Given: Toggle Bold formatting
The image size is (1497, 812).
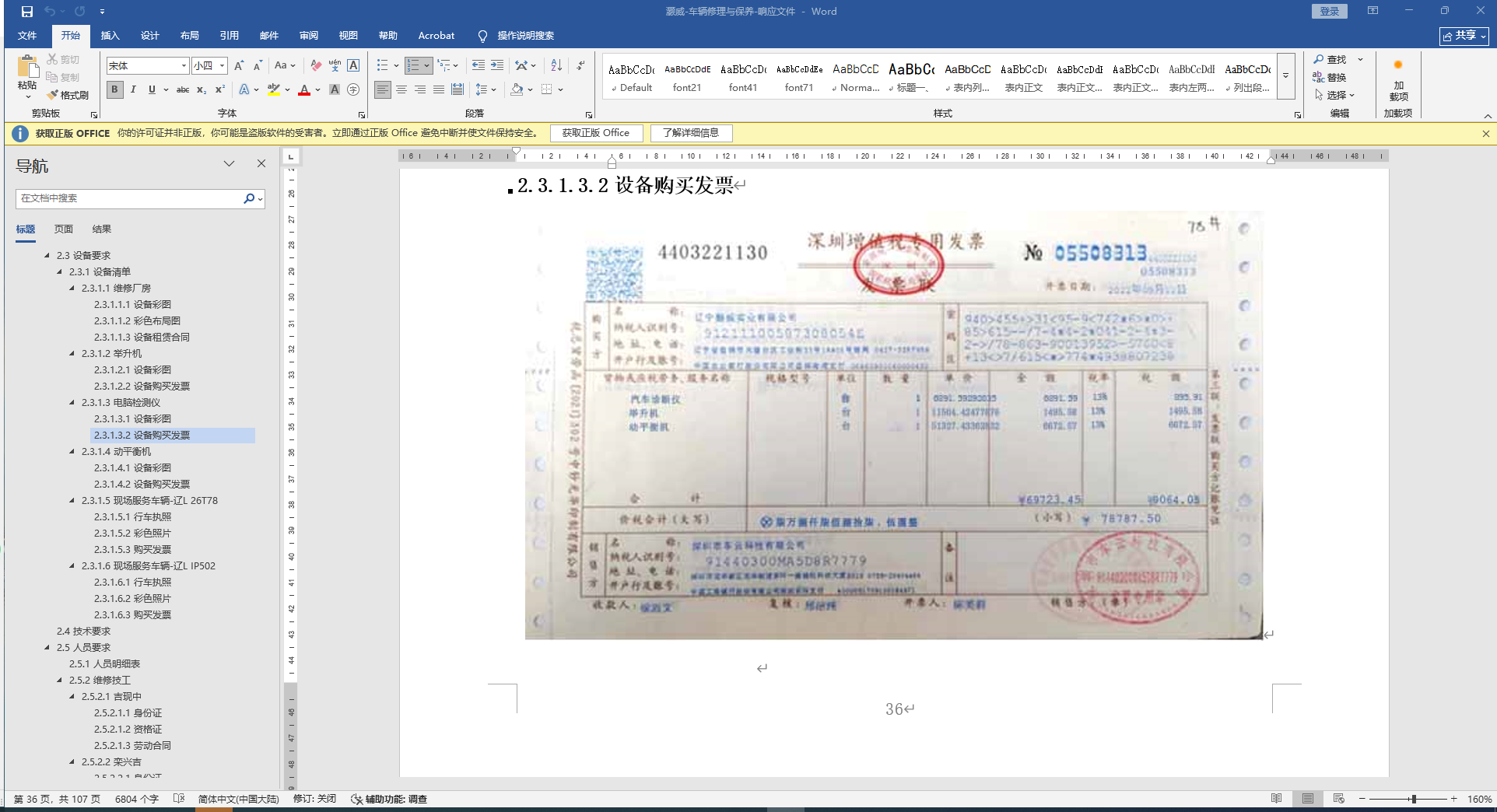Looking at the screenshot, I should tap(114, 90).
